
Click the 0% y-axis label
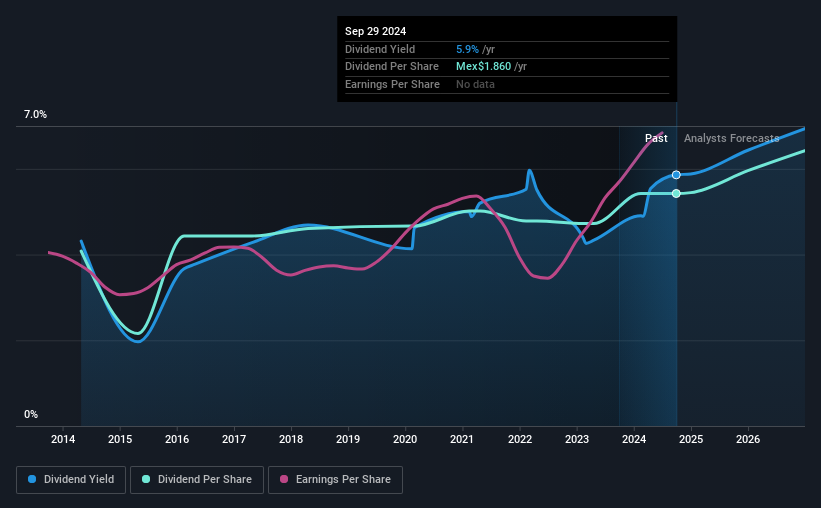(31, 414)
